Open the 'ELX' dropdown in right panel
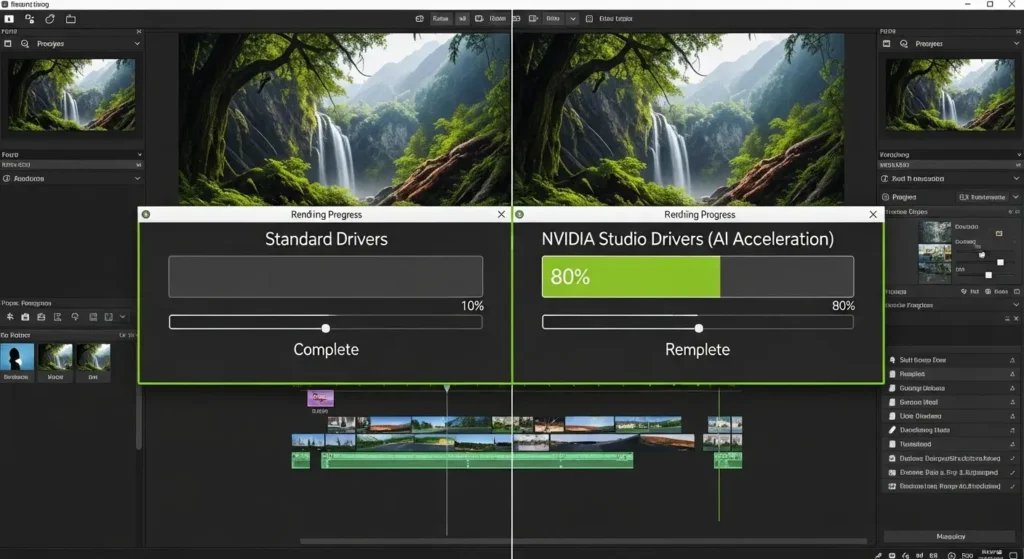Viewport: 1024px width, 559px height. coord(982,197)
